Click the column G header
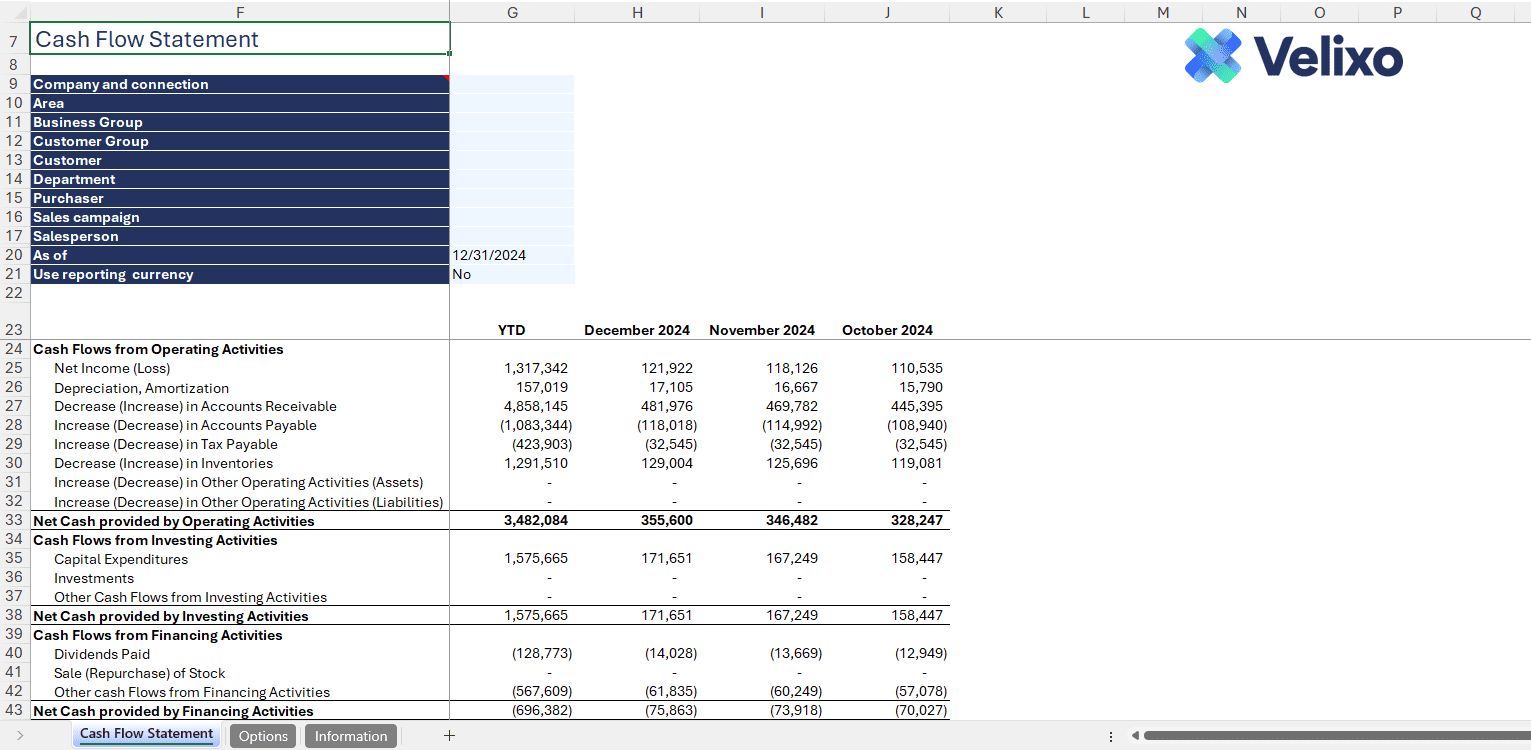This screenshot has height=750, width=1531. pos(512,12)
